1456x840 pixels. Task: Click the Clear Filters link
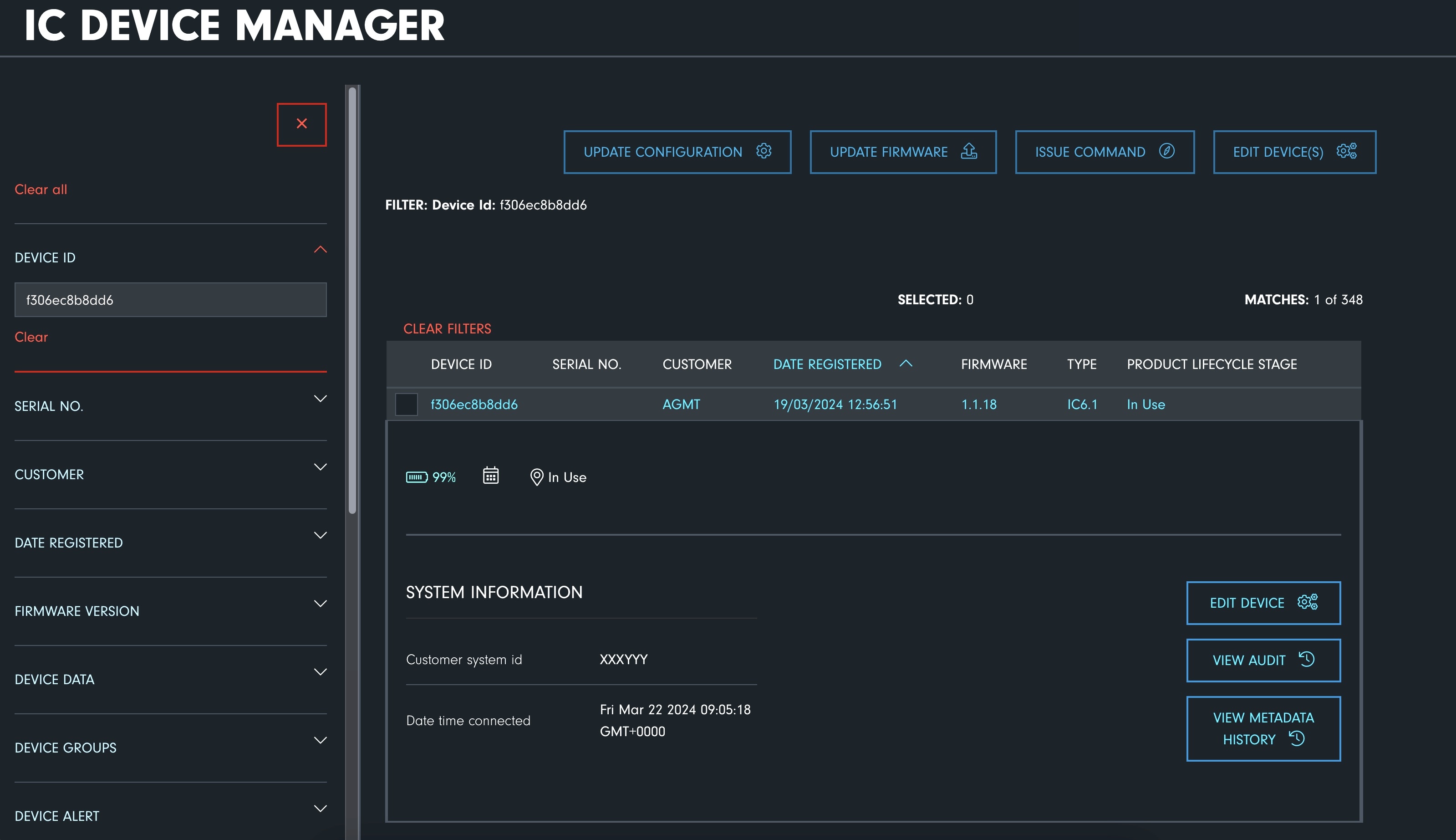point(447,329)
